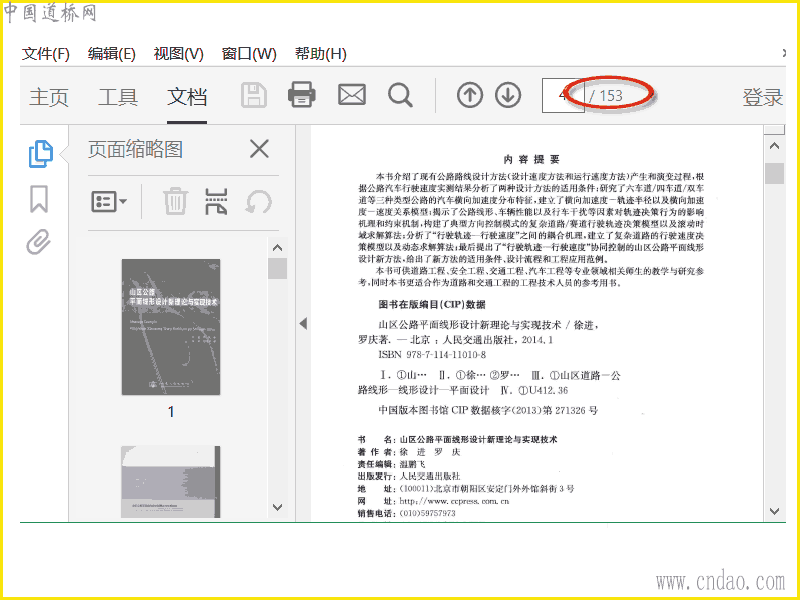The width and height of the screenshot is (800, 600).
Task: Switch to the 主页 tab
Action: 48,96
